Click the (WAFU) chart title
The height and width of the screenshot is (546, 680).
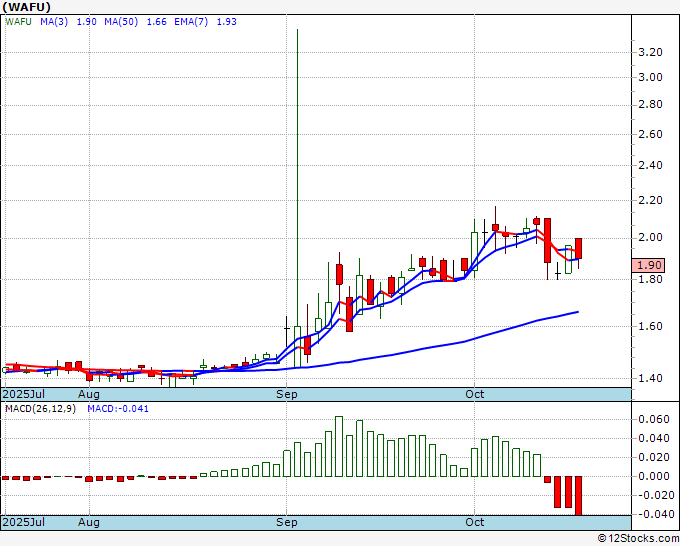26,7
